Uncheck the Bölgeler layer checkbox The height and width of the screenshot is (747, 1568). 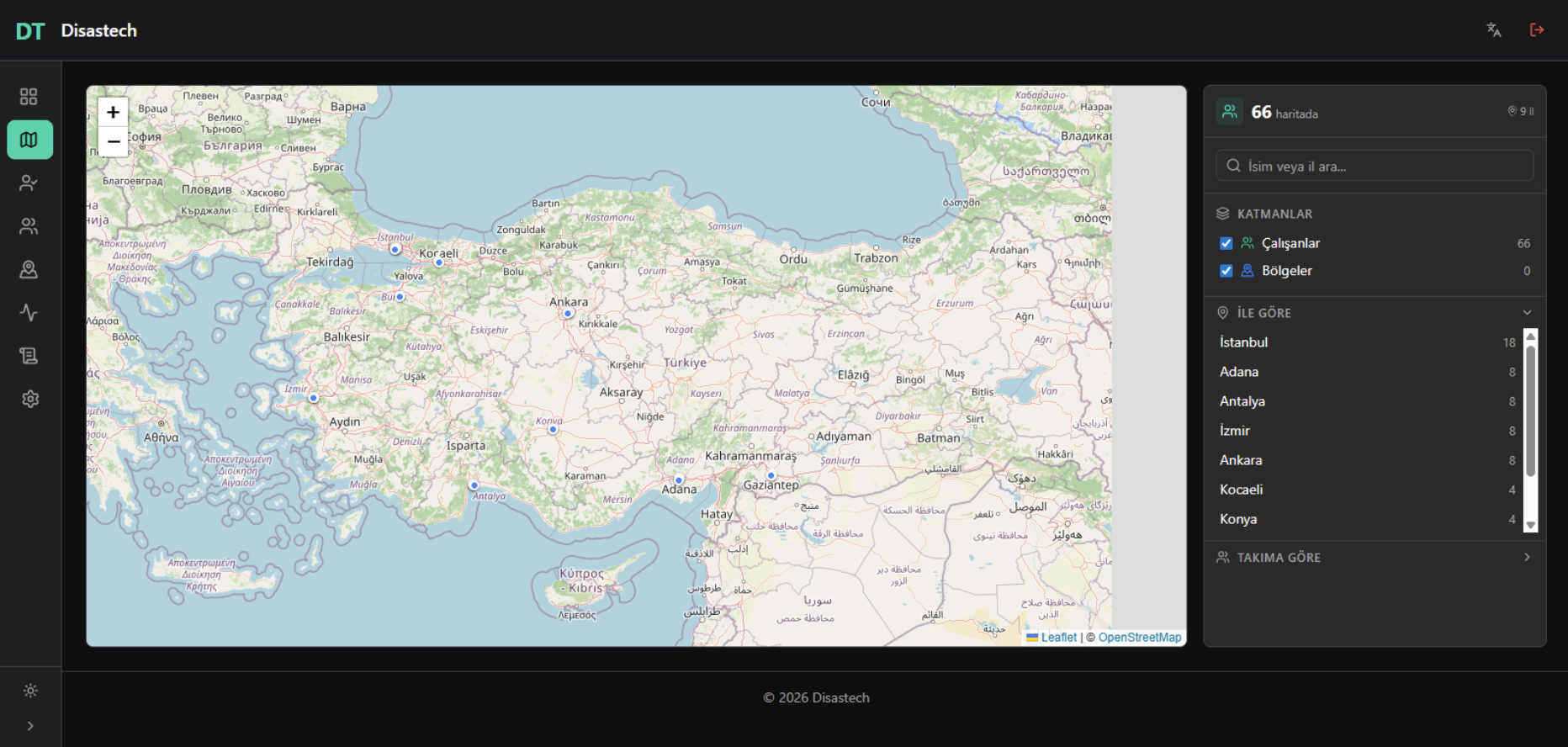pyautogui.click(x=1226, y=271)
